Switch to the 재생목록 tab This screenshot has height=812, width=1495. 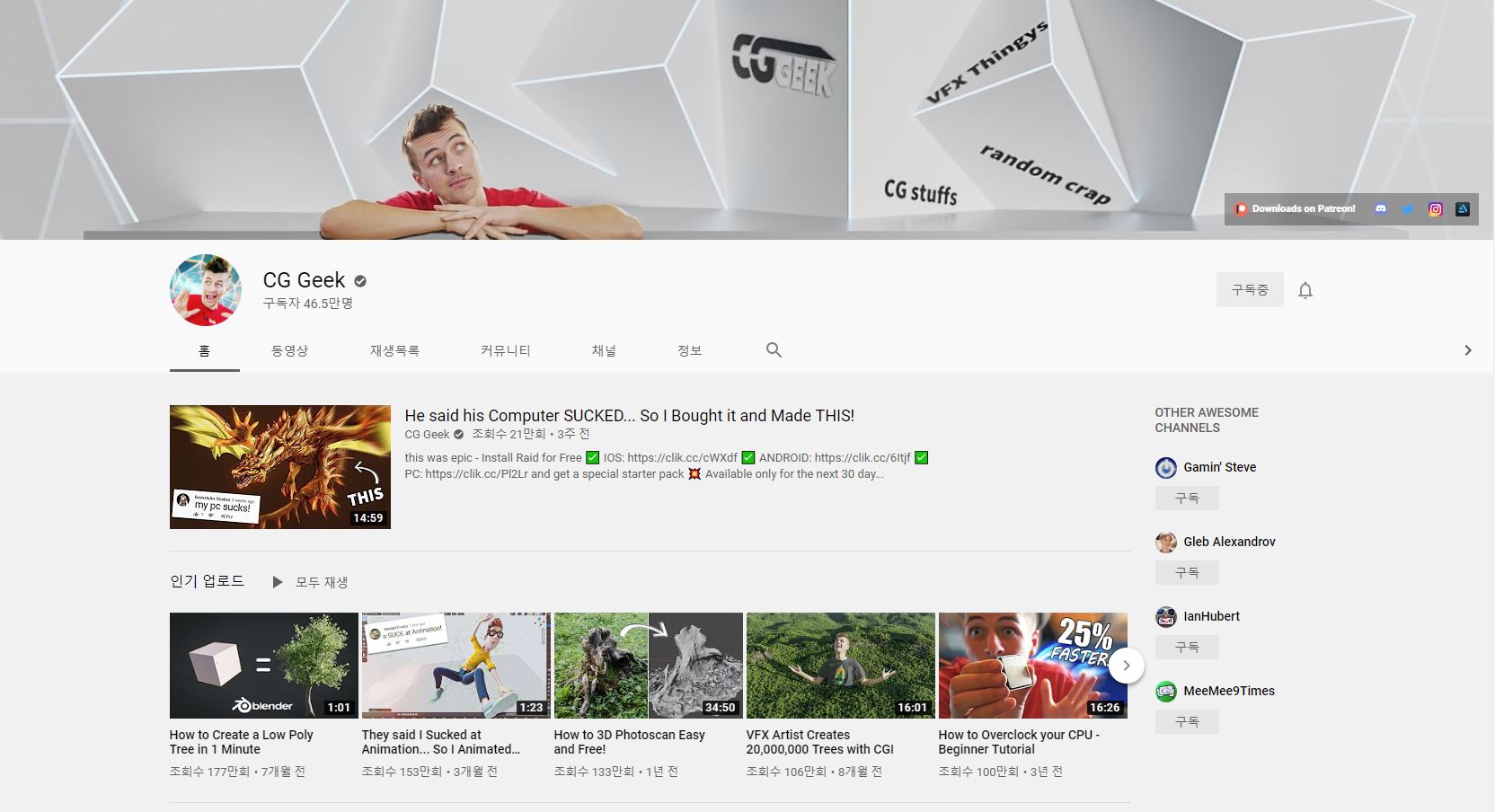click(394, 350)
